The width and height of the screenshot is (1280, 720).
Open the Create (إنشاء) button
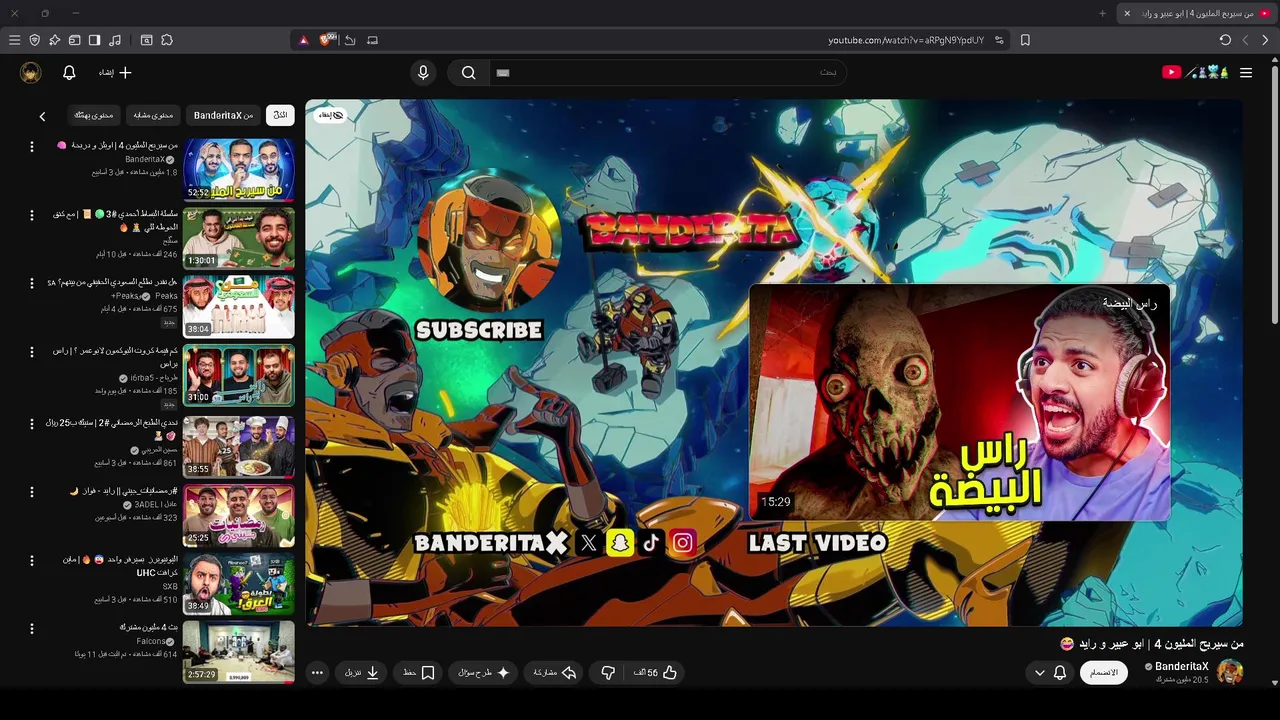pos(115,72)
